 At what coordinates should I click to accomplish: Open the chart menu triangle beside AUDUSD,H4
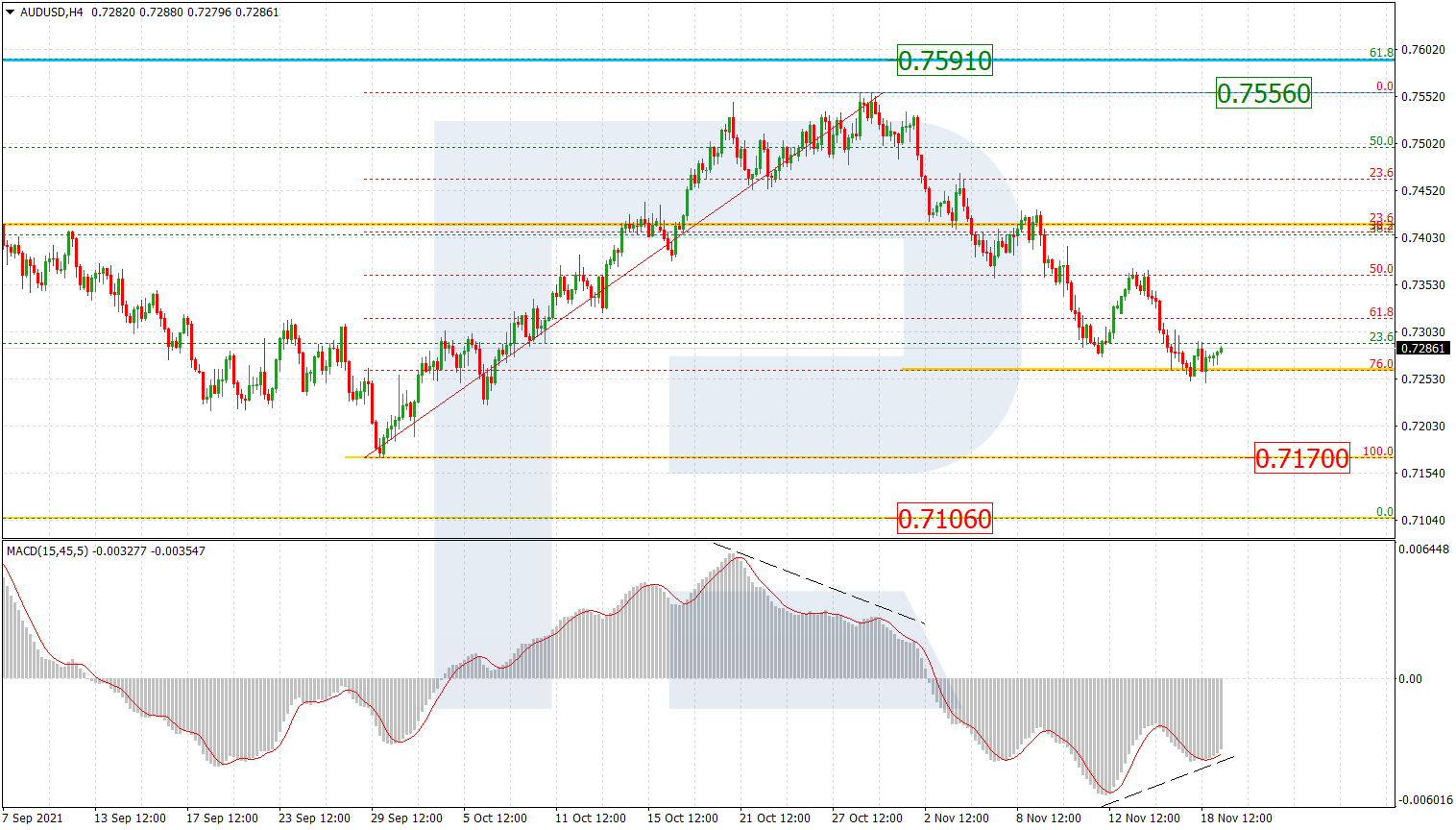11,12
